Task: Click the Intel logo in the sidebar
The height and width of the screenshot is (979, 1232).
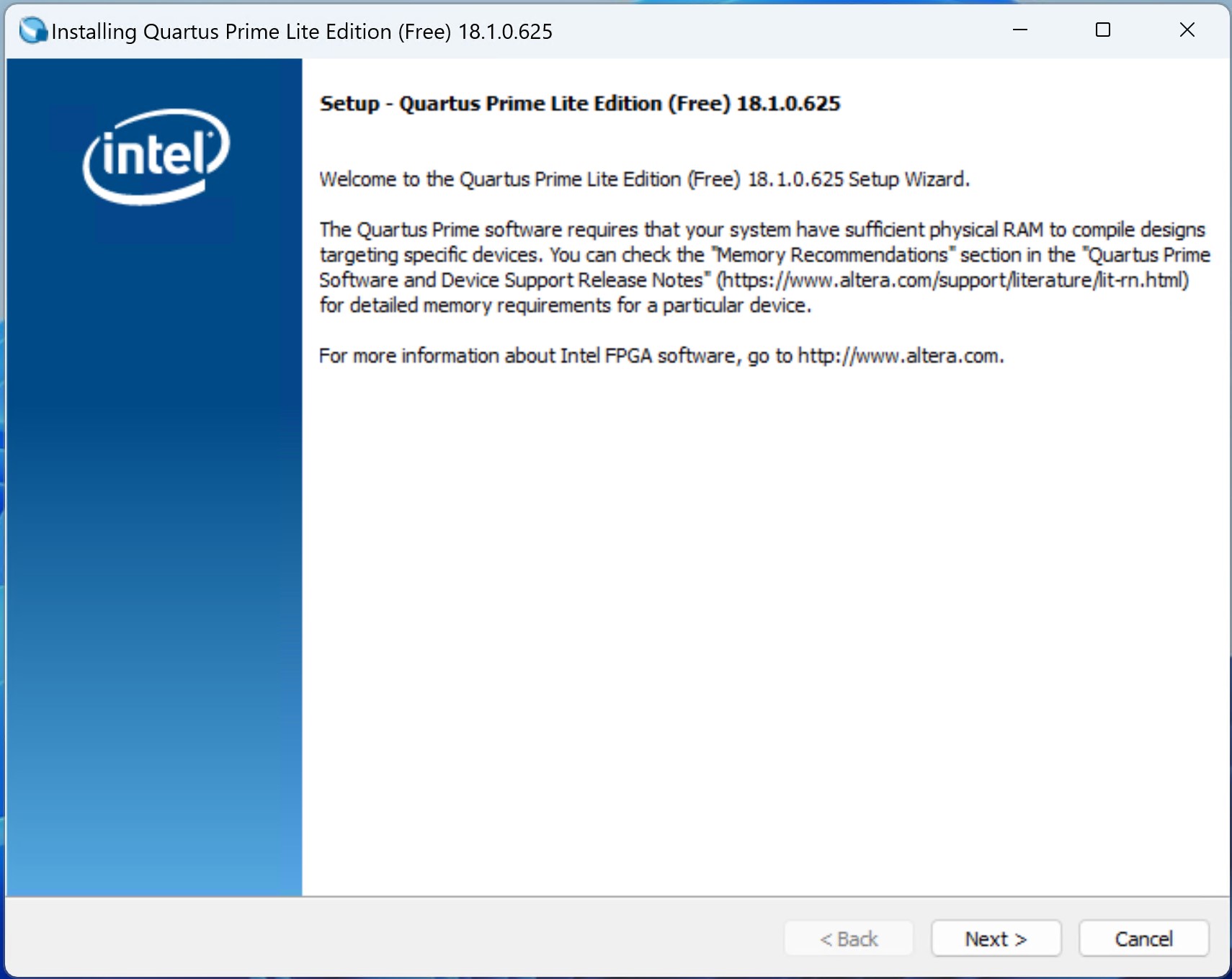Action: [x=156, y=156]
